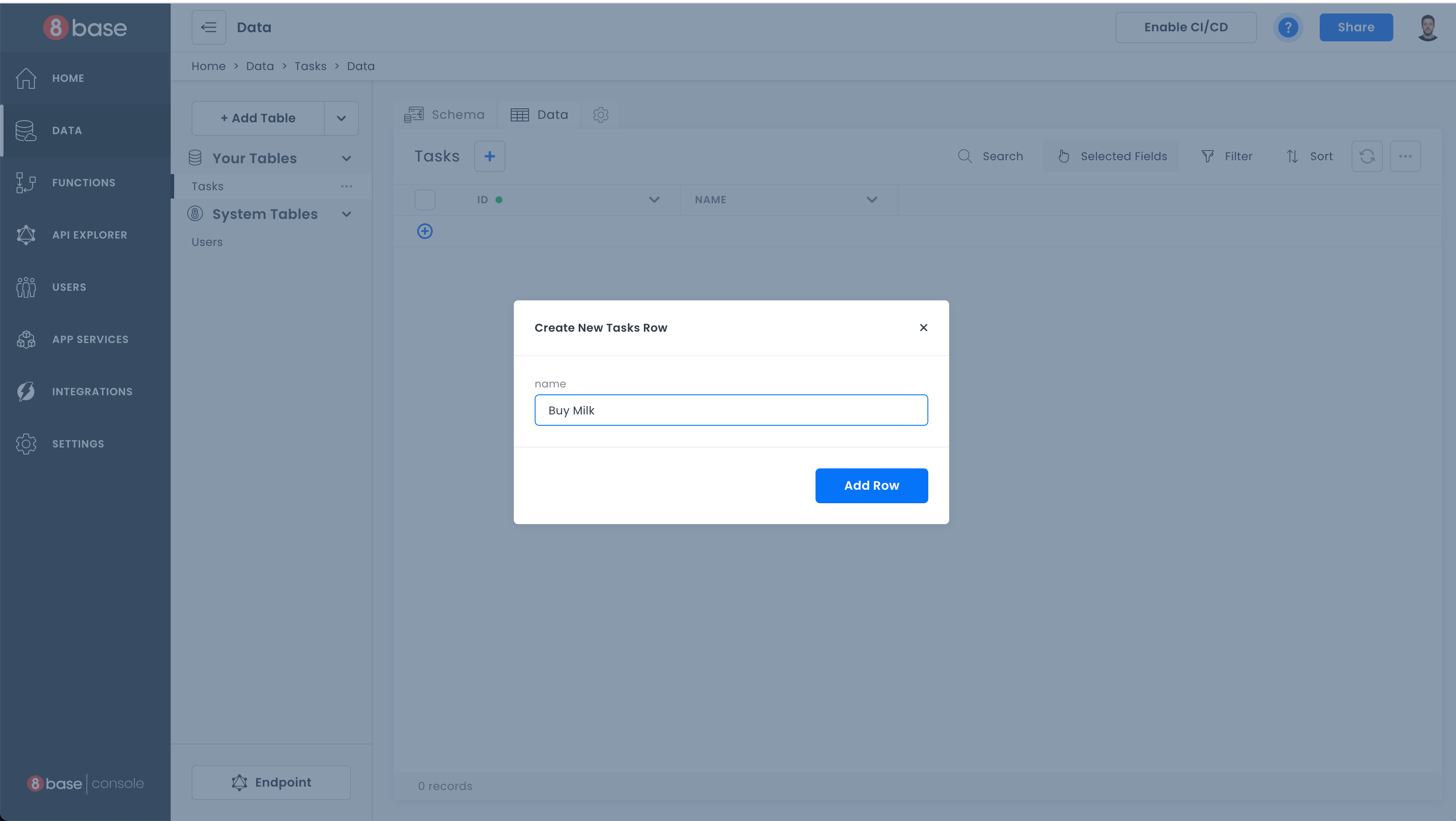This screenshot has height=821, width=1456.
Task: Open the table settings gear icon
Action: (x=600, y=114)
